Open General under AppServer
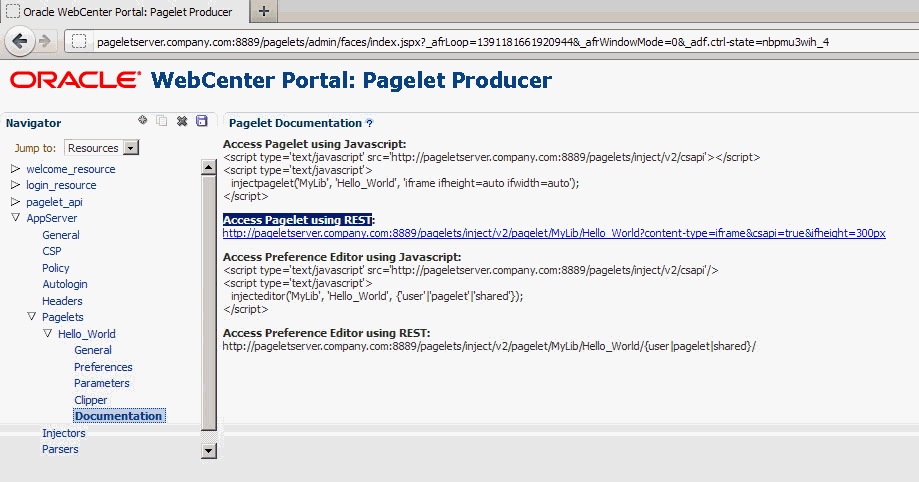919x482 pixels. pos(61,235)
